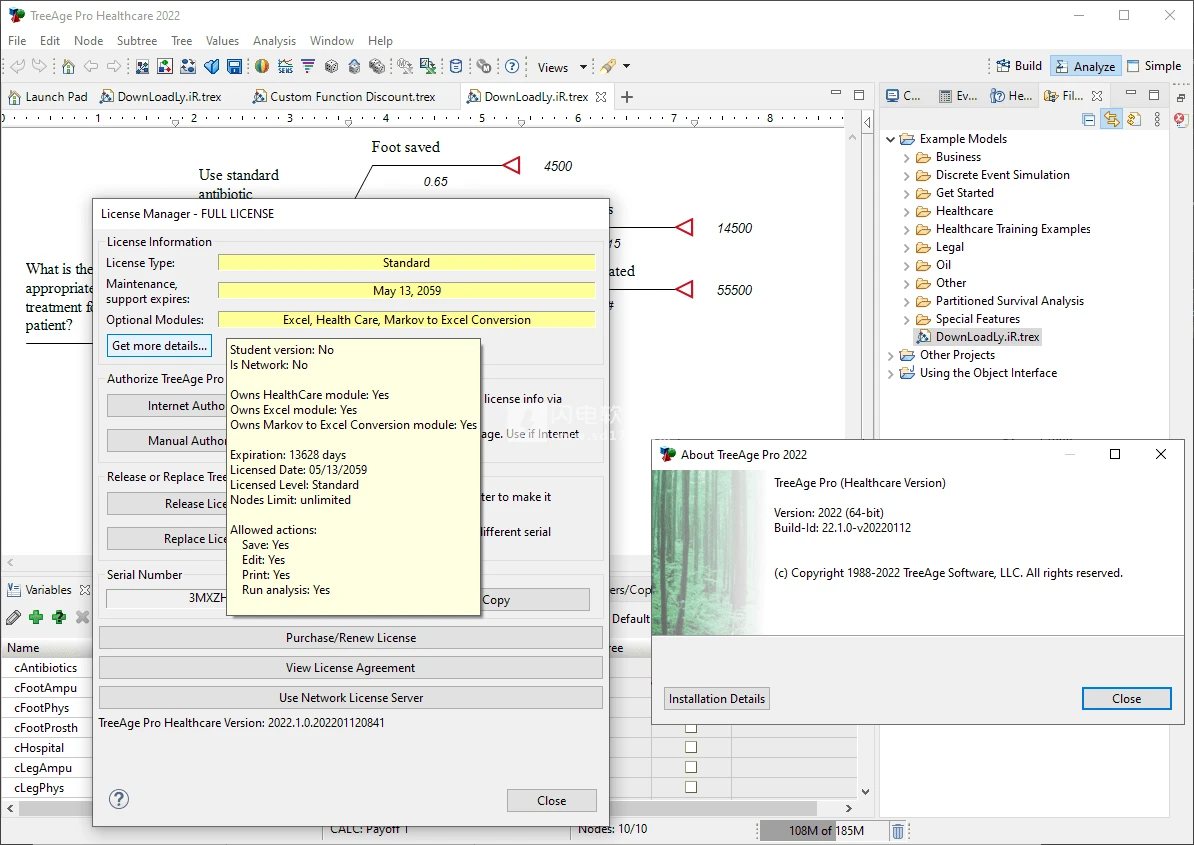Switch to Simple perspective

(1154, 66)
